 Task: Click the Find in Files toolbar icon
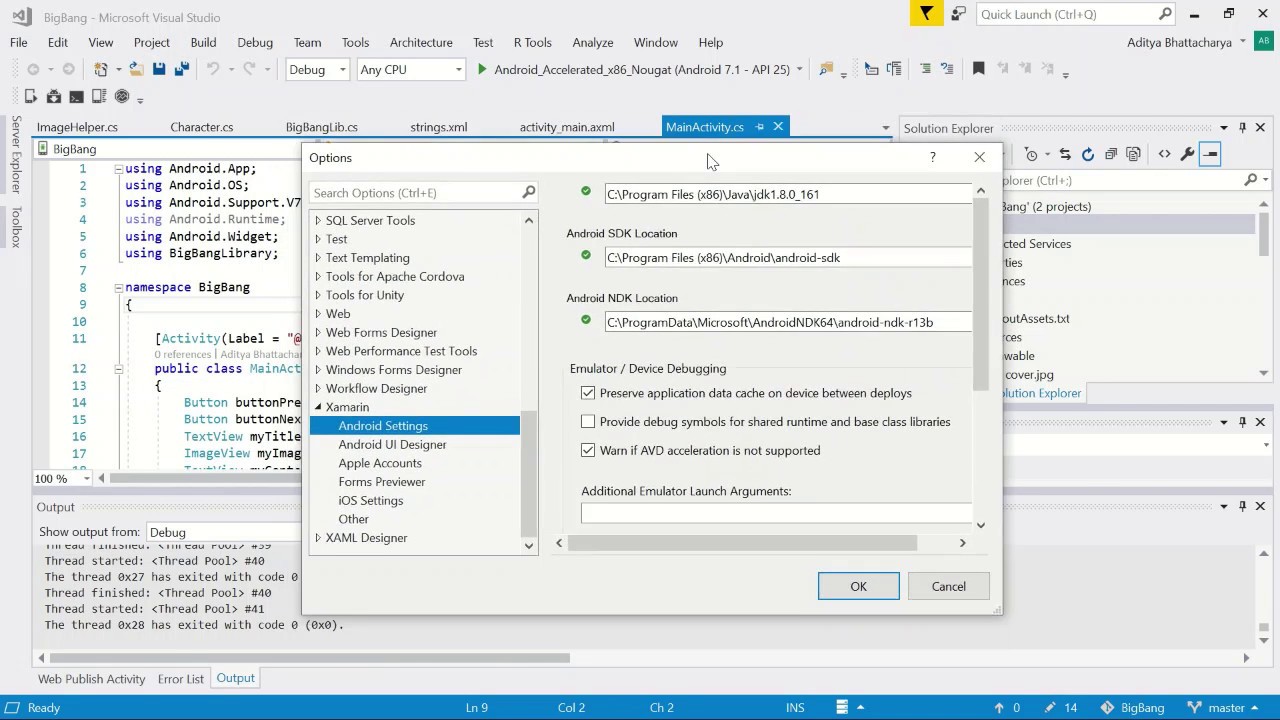(x=826, y=69)
